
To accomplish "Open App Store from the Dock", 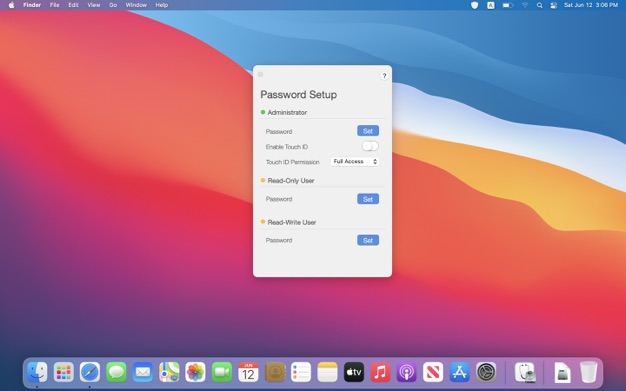I will [459, 372].
